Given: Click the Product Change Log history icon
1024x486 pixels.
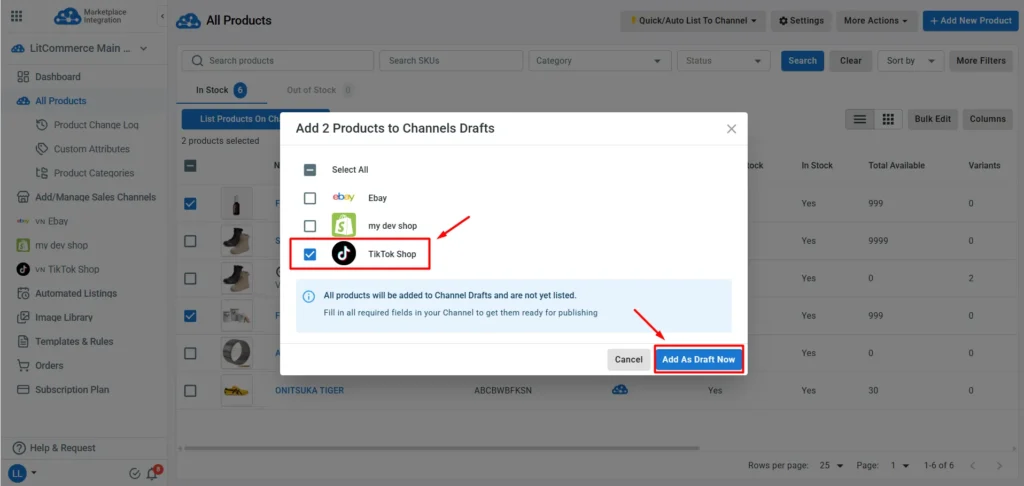Looking at the screenshot, I should pyautogui.click(x=42, y=125).
